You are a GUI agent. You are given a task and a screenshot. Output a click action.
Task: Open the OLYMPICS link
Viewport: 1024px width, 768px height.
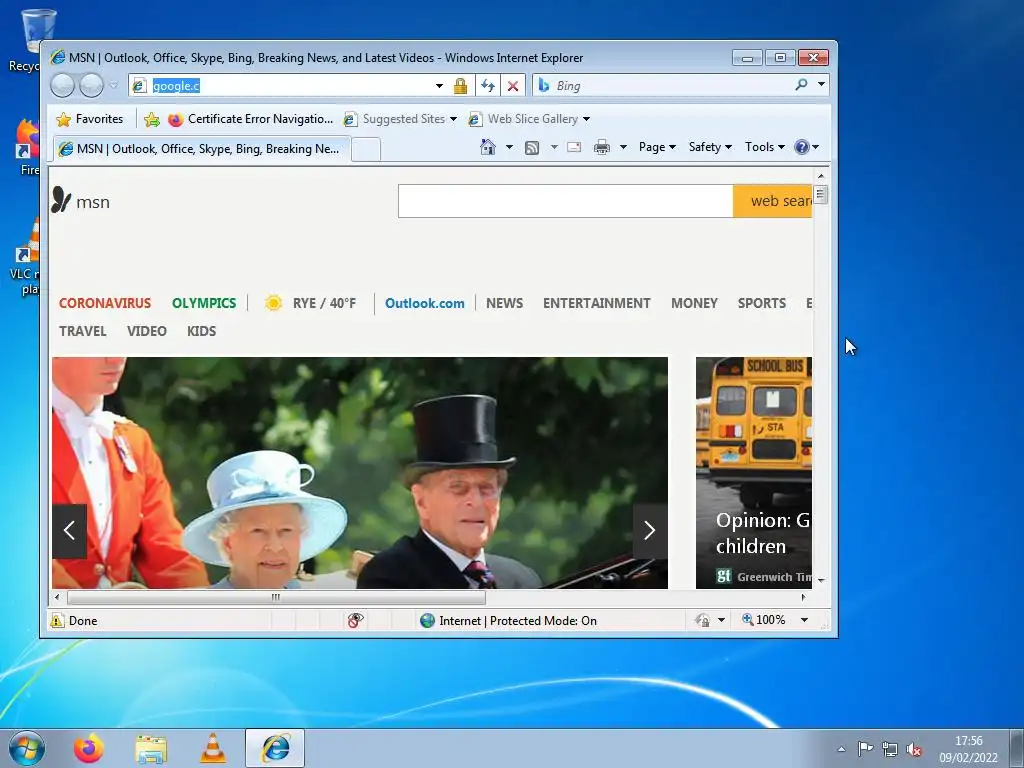204,303
